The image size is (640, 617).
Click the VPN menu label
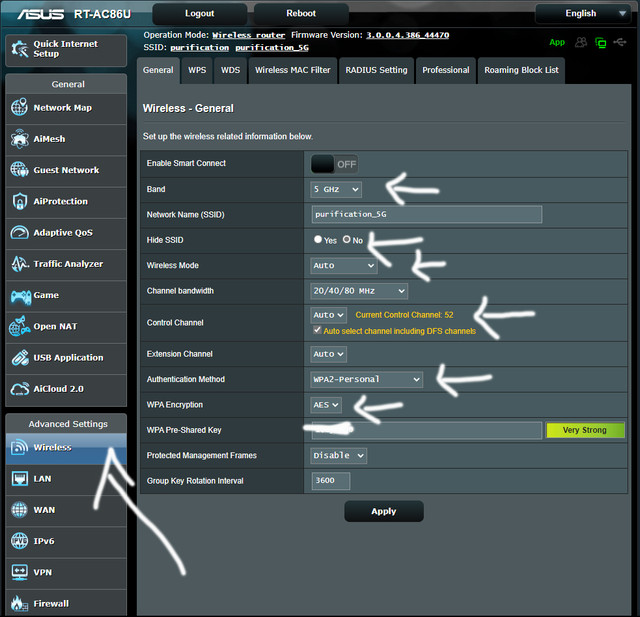(x=42, y=572)
